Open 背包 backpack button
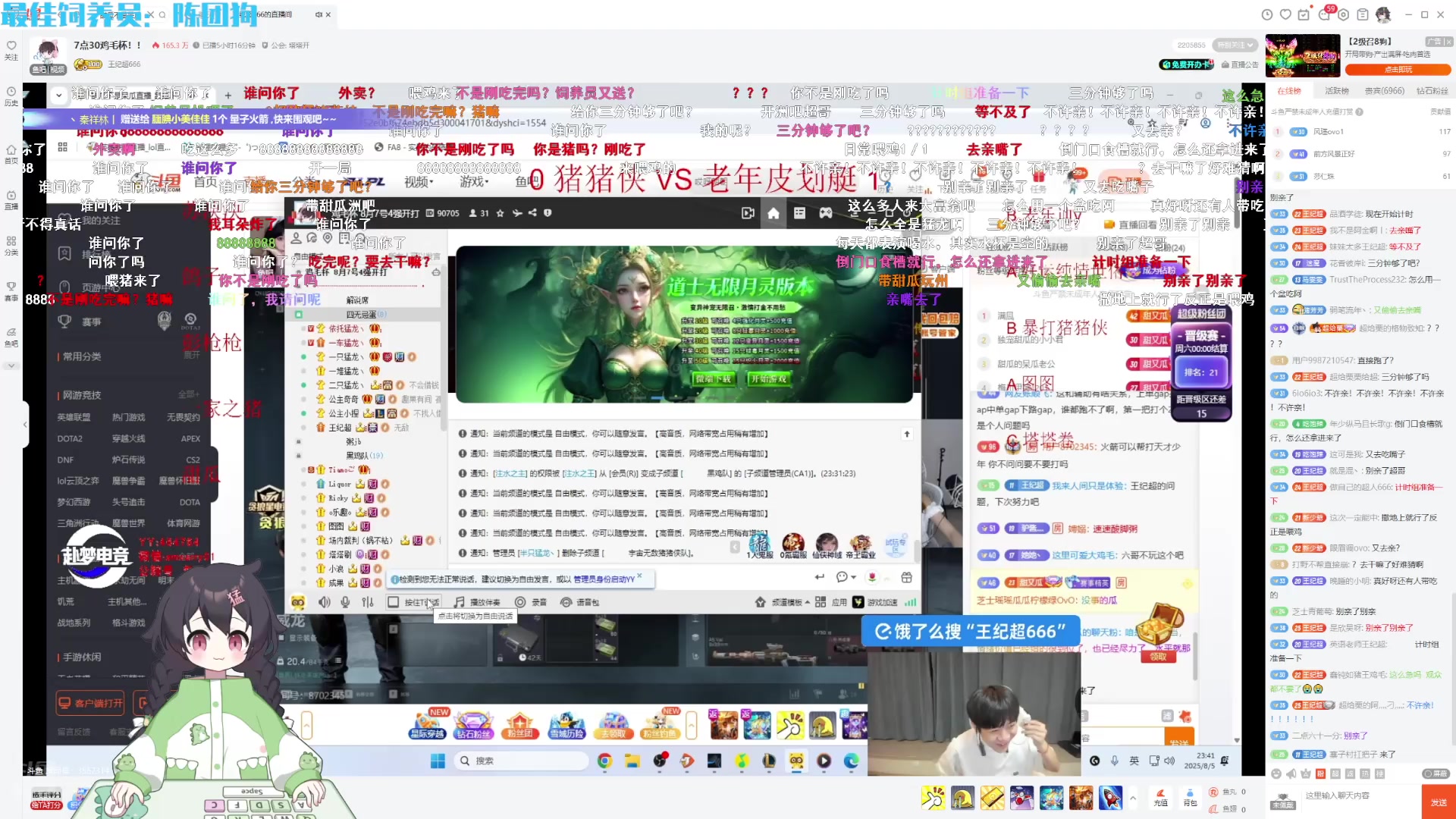 click(1190, 798)
